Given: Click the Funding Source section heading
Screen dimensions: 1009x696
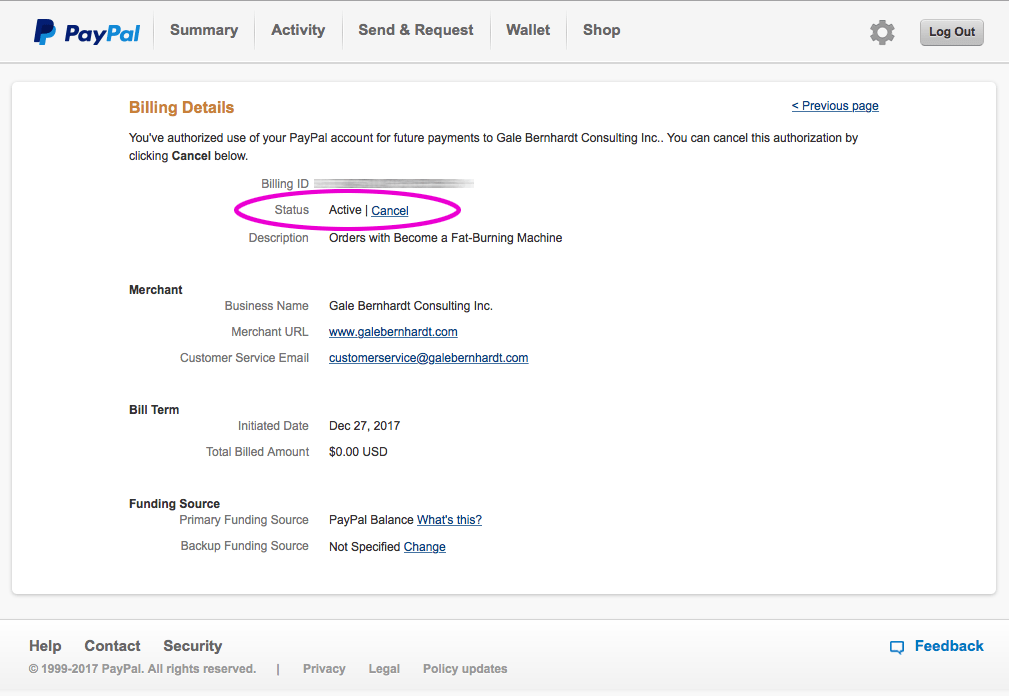Looking at the screenshot, I should (174, 504).
